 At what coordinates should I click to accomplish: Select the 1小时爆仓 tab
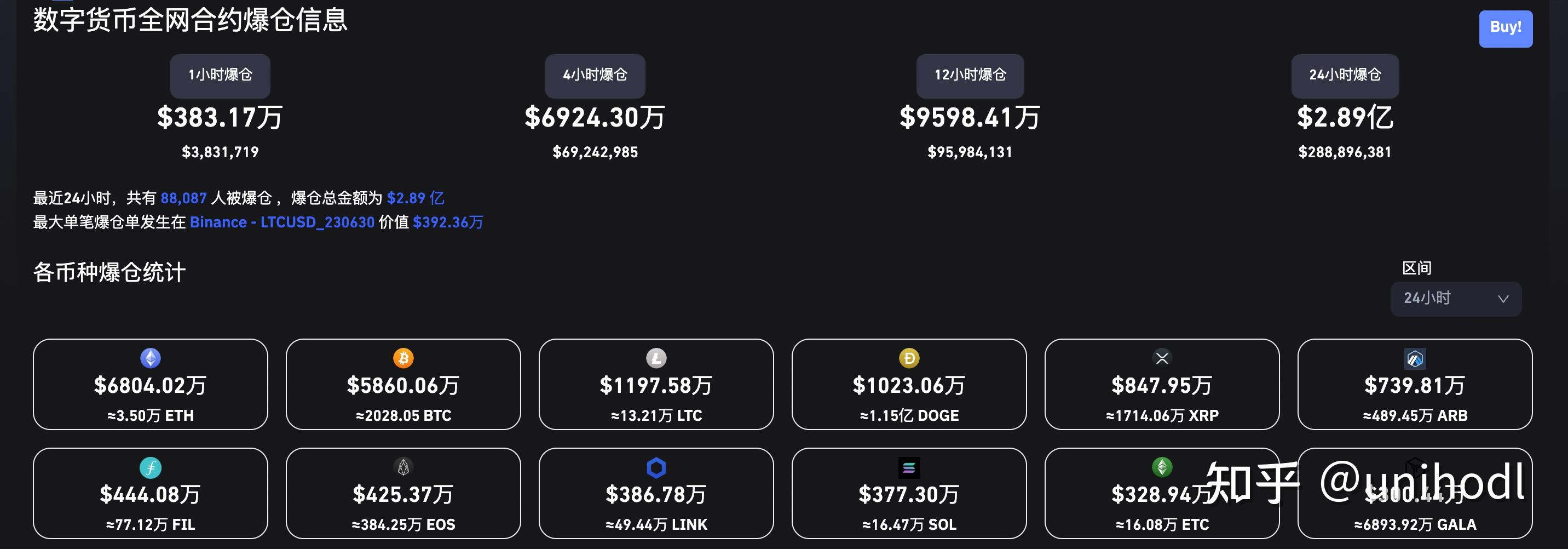click(220, 76)
